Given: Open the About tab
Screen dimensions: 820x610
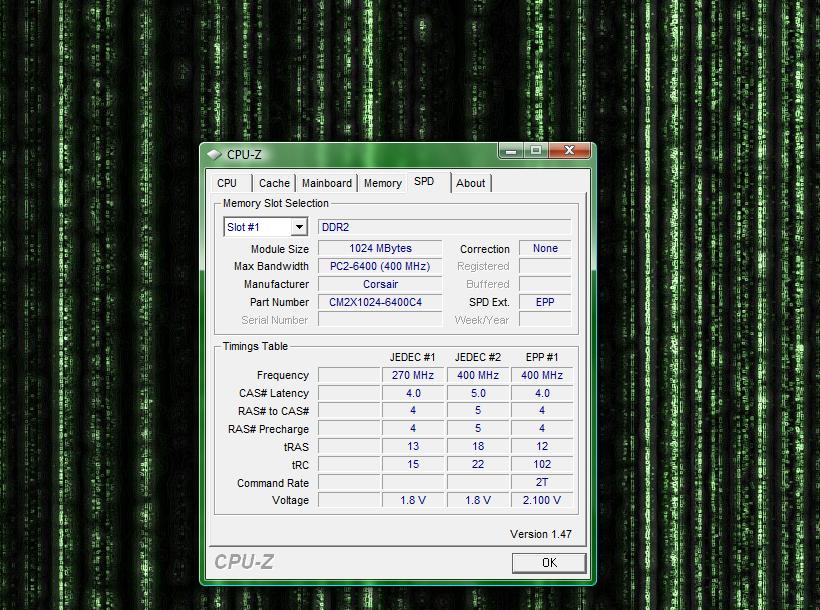Looking at the screenshot, I should [x=471, y=183].
